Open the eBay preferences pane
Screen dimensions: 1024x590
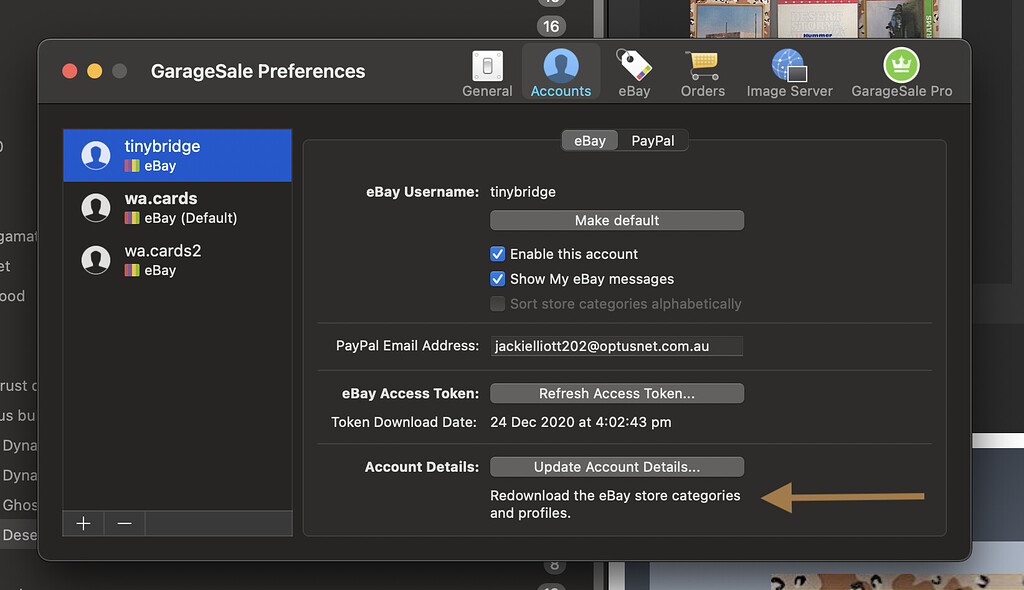coord(634,74)
